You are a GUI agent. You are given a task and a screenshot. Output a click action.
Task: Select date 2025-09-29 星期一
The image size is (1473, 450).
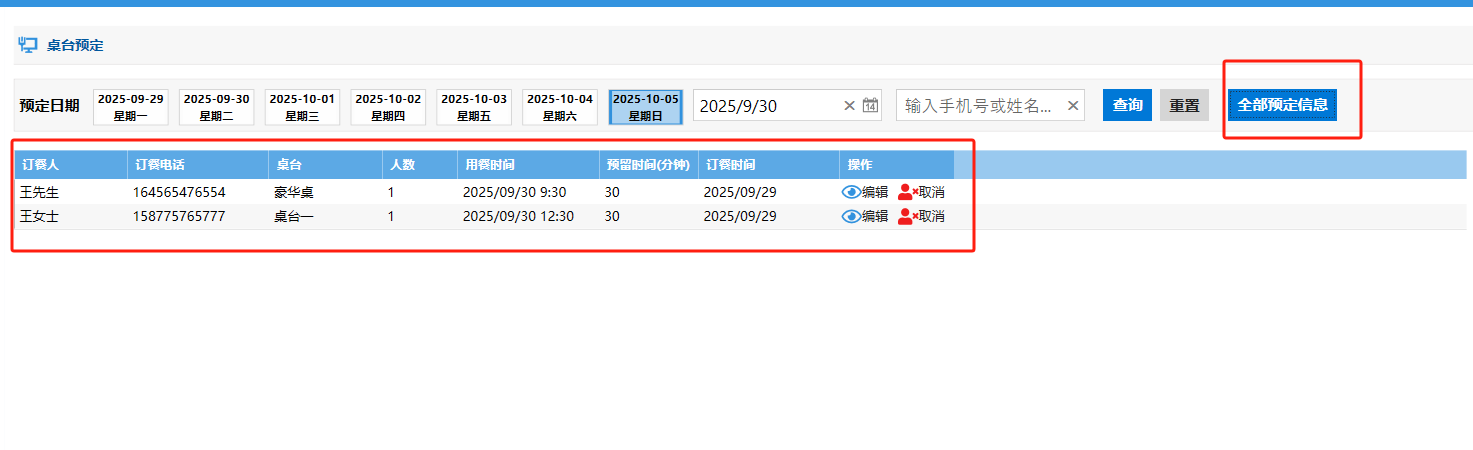coord(131,107)
